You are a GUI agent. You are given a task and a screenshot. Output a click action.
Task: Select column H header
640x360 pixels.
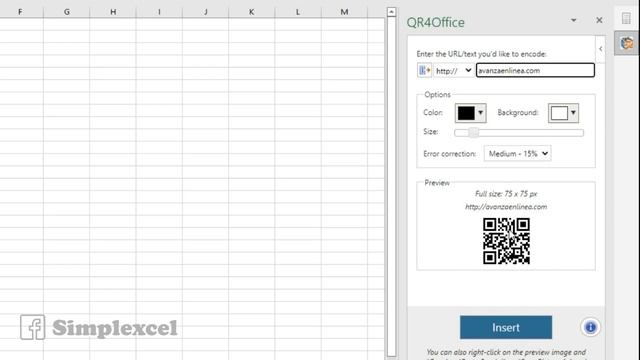coord(113,12)
